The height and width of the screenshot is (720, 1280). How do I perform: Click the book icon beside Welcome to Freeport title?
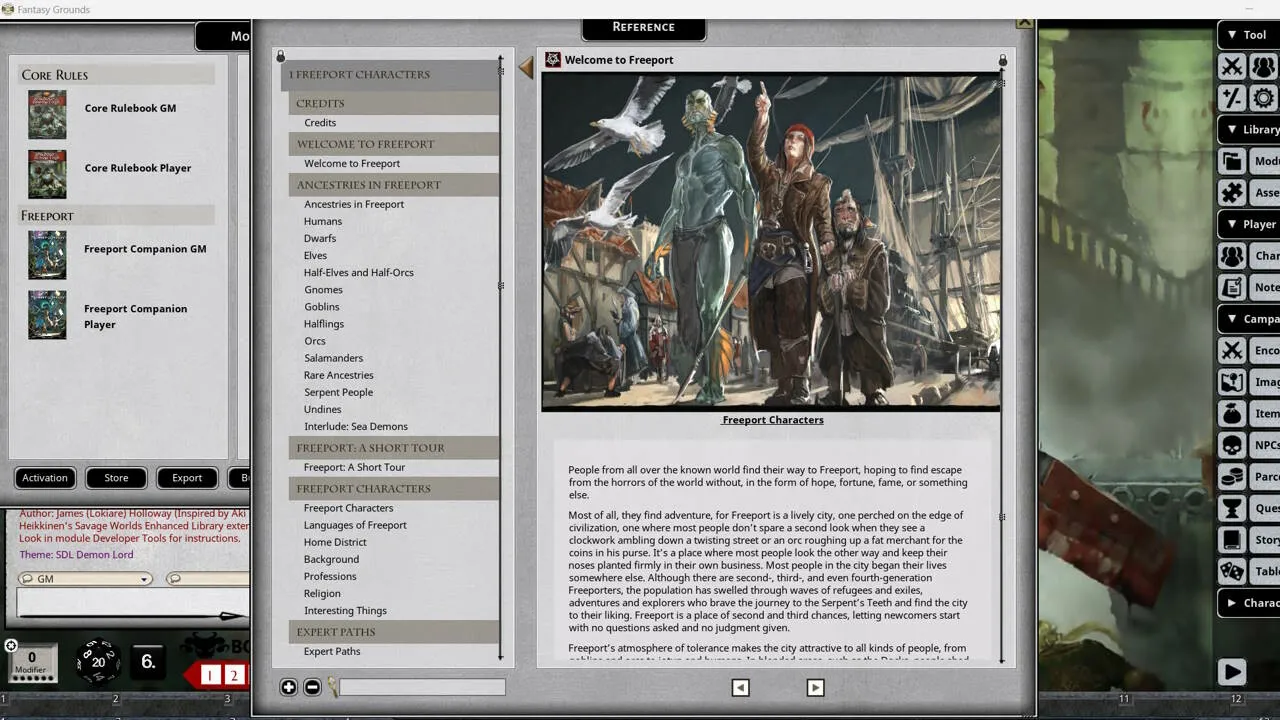click(x=553, y=60)
